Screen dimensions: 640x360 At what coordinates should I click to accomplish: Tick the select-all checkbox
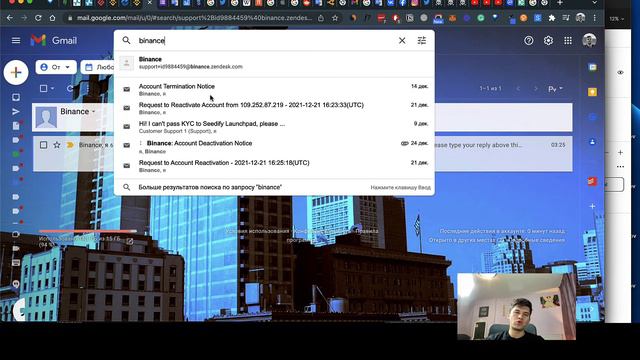tap(43, 89)
